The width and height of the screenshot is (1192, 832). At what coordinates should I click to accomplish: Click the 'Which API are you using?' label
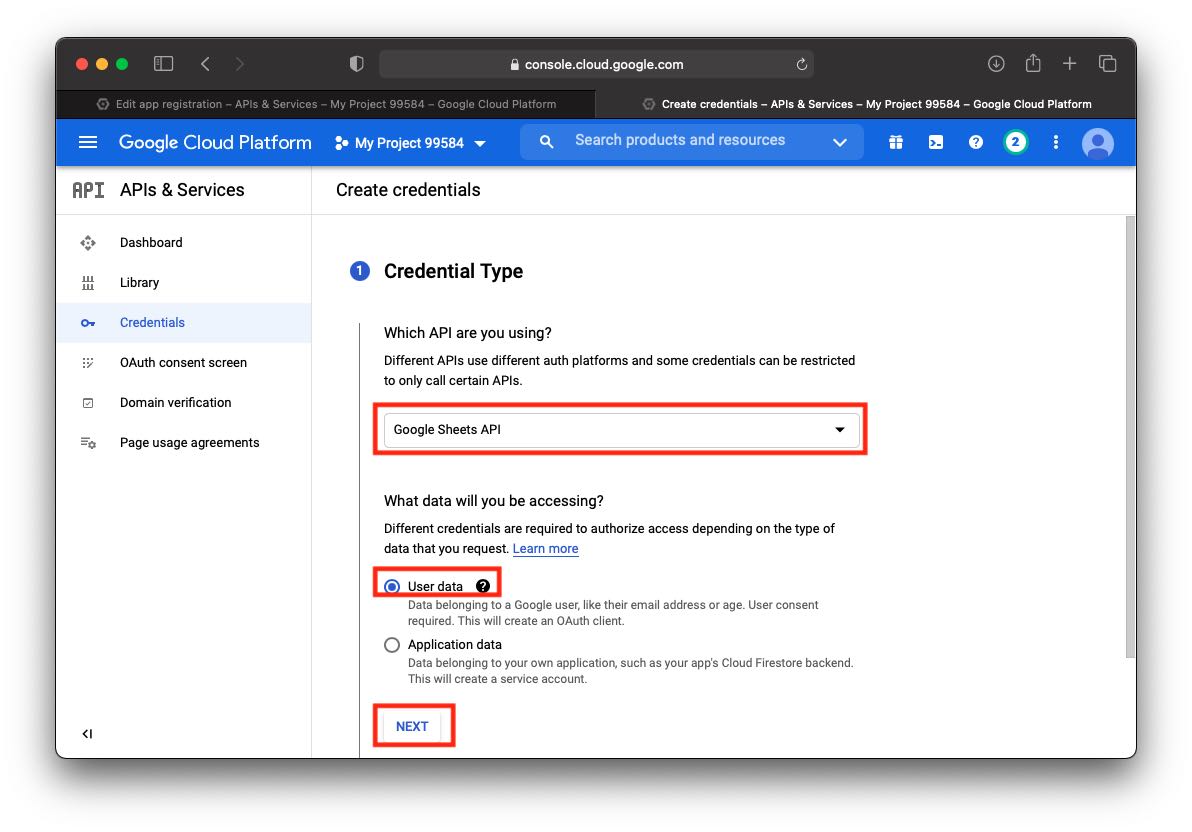[468, 333]
